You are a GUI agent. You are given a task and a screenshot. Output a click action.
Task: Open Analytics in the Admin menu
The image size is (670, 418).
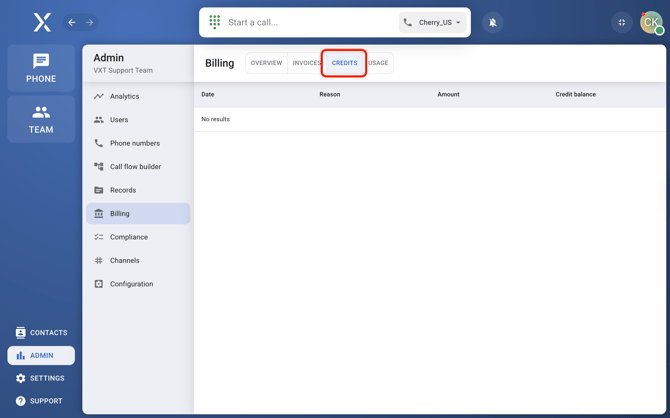click(x=138, y=96)
